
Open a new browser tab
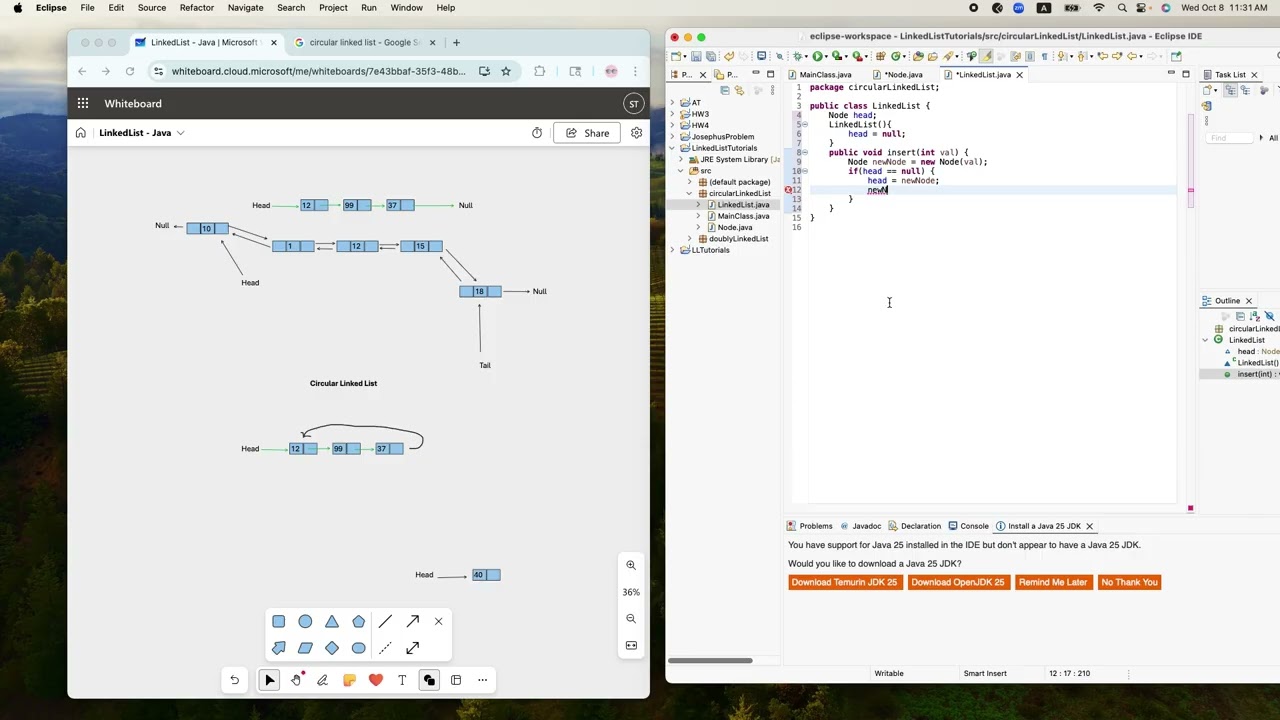pos(457,42)
